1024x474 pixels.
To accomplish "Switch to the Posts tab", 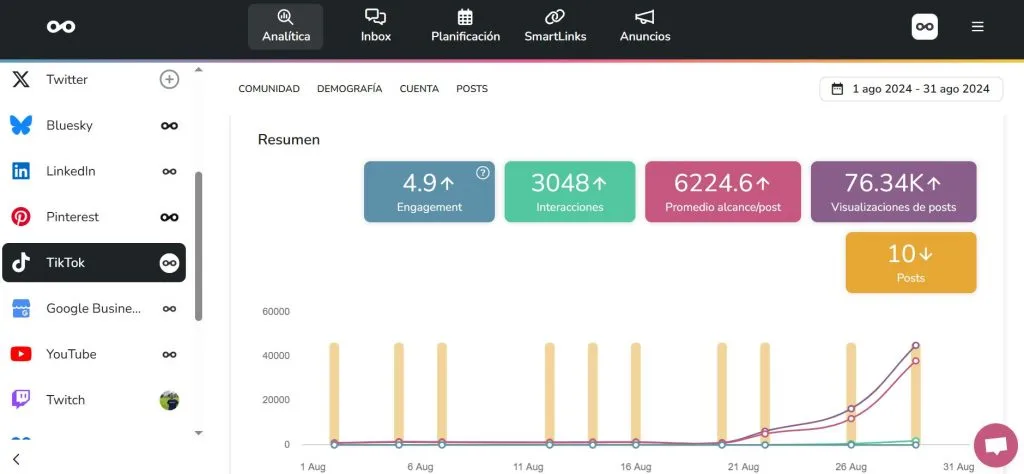I will pos(472,89).
